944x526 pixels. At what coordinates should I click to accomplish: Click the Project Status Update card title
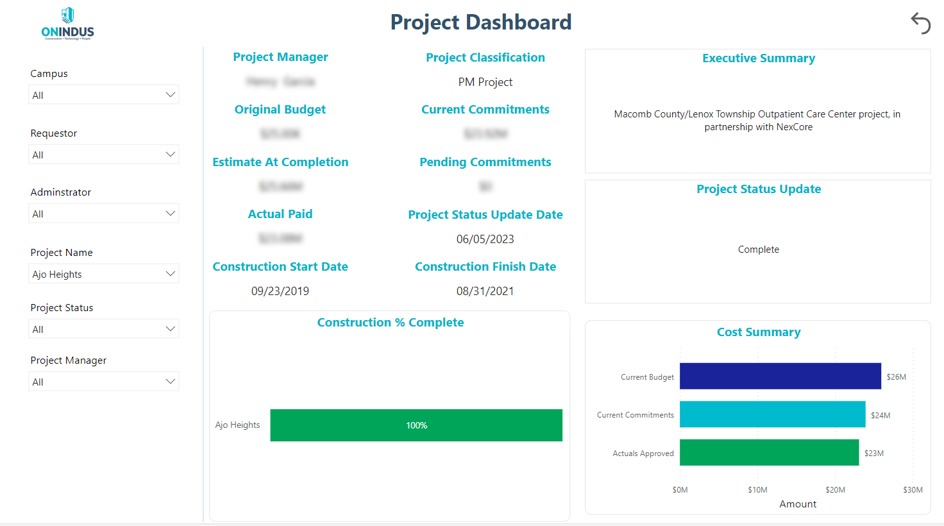(758, 189)
